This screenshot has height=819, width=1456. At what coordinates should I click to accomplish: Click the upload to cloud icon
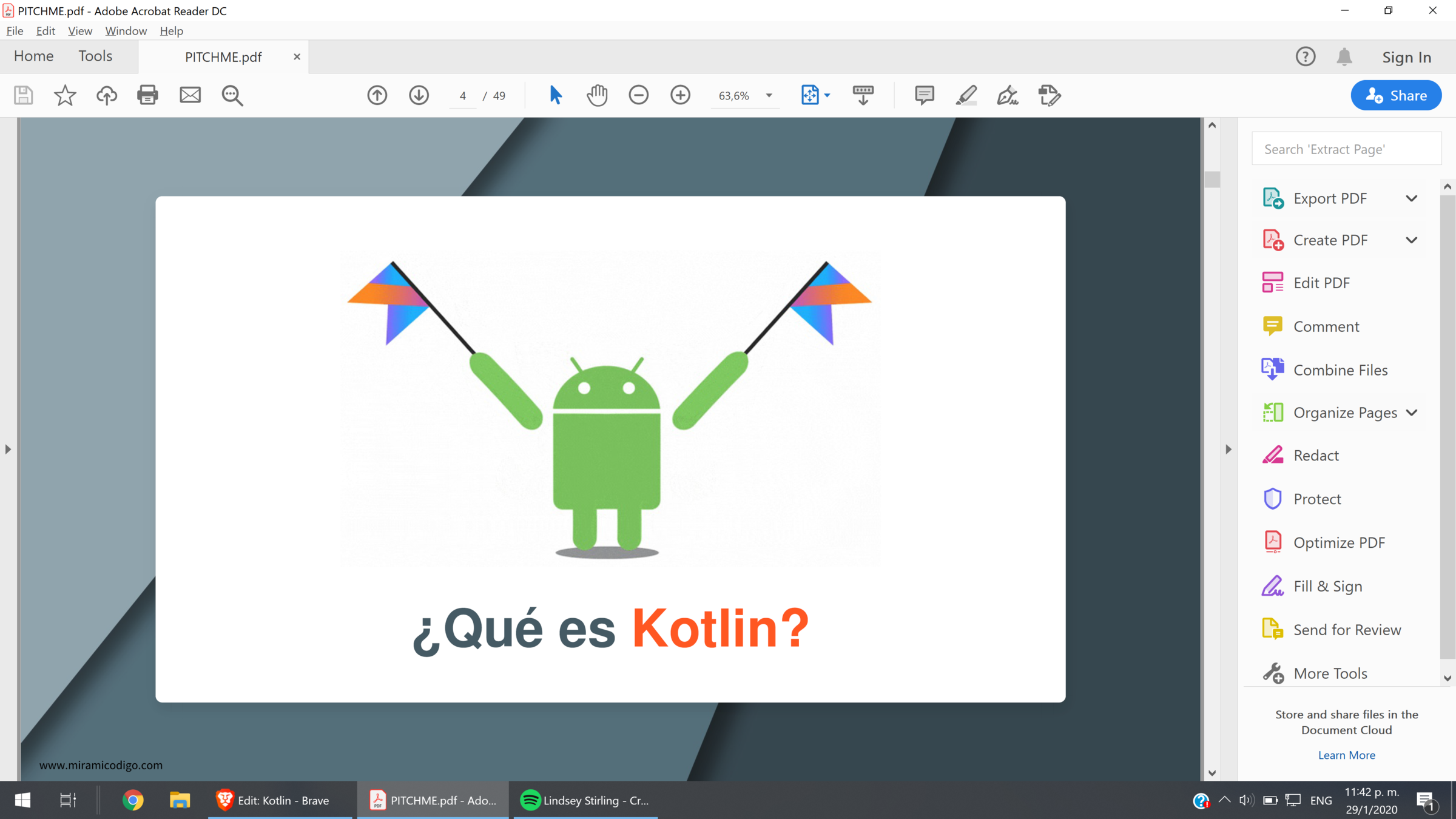107,95
